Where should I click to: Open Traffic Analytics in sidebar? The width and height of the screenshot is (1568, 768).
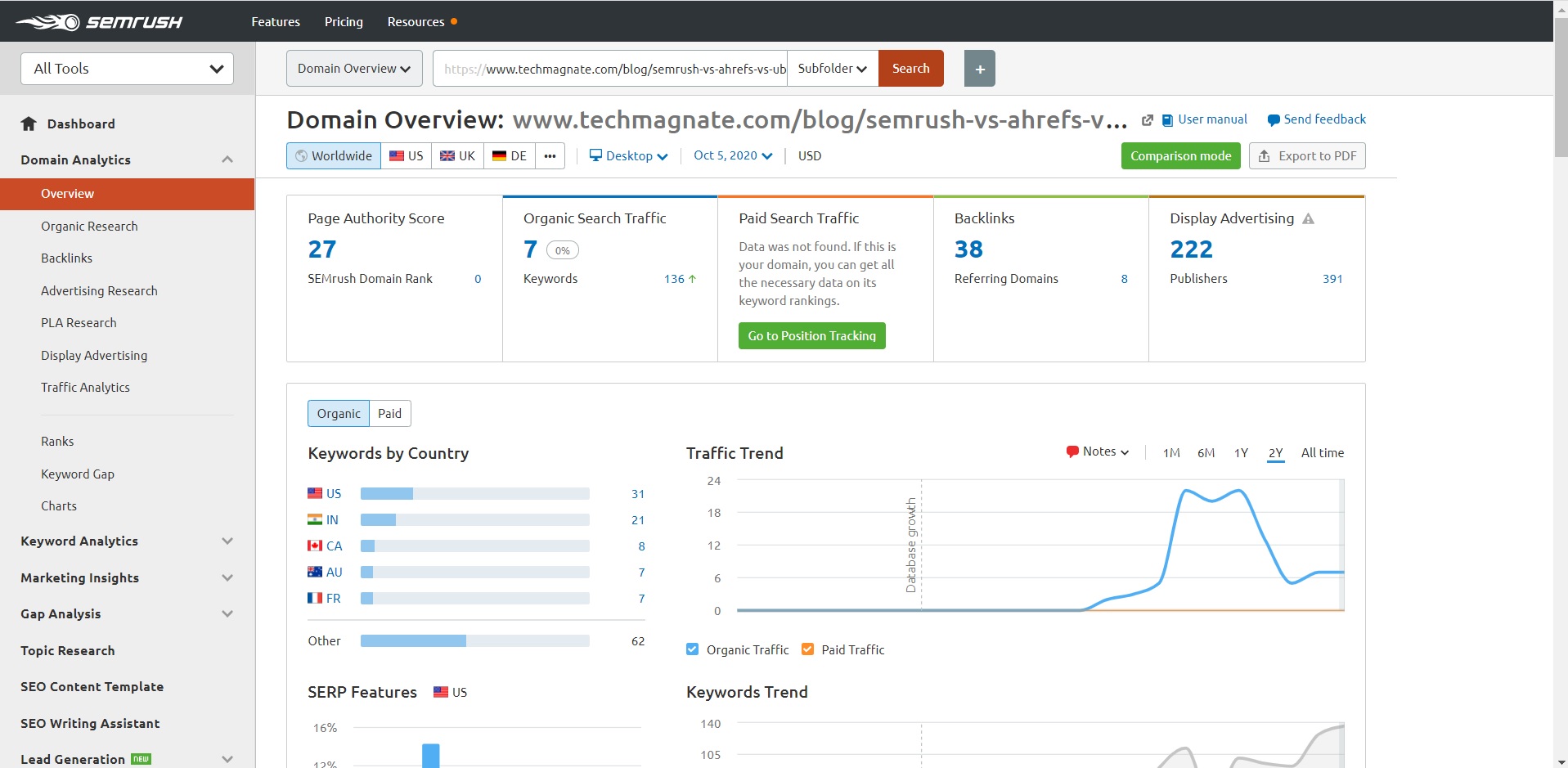point(85,388)
